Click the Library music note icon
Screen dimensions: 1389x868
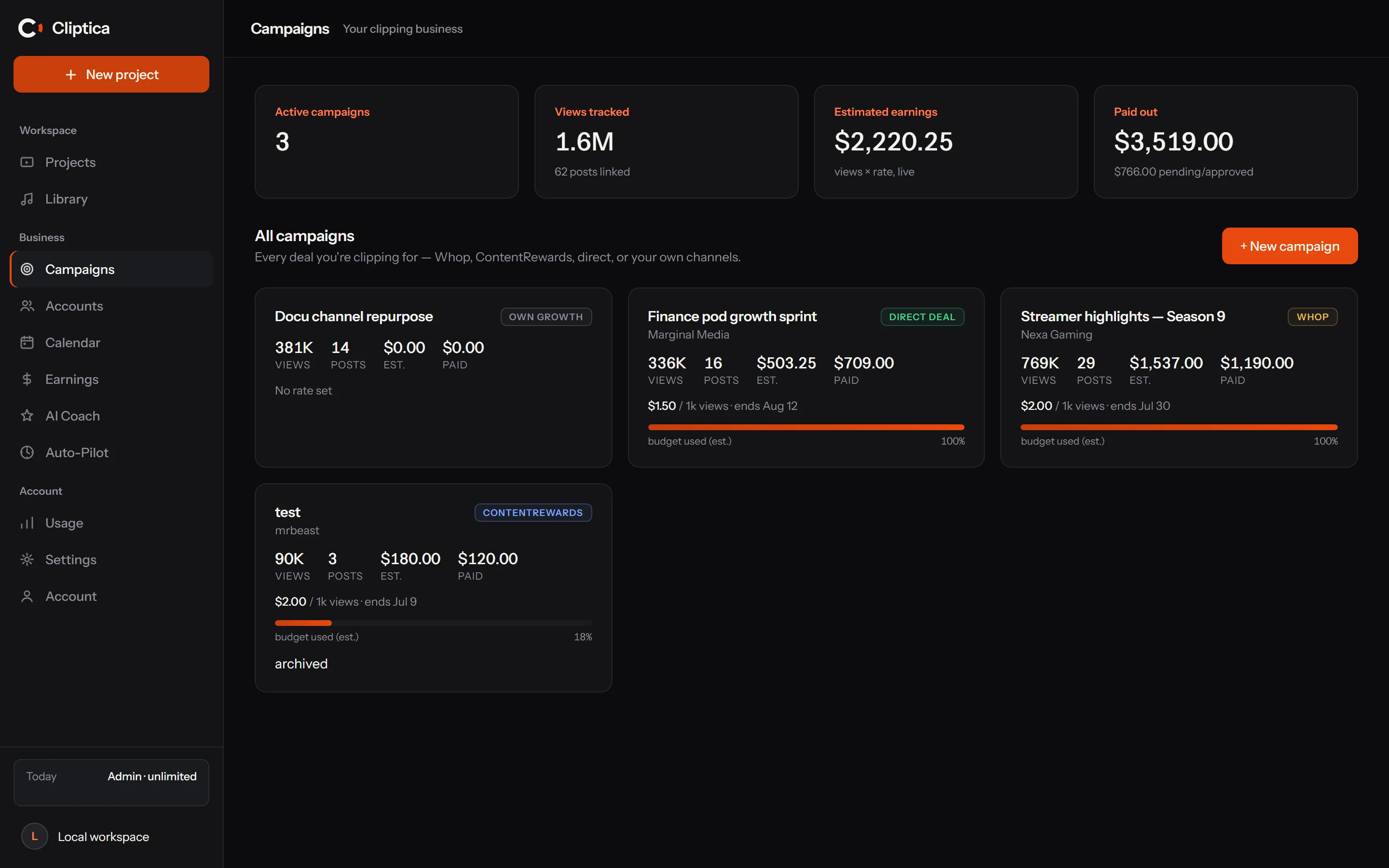click(27, 199)
